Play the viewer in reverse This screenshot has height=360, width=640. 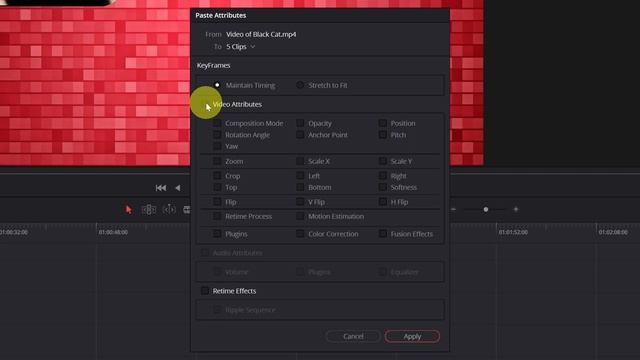(x=178, y=188)
